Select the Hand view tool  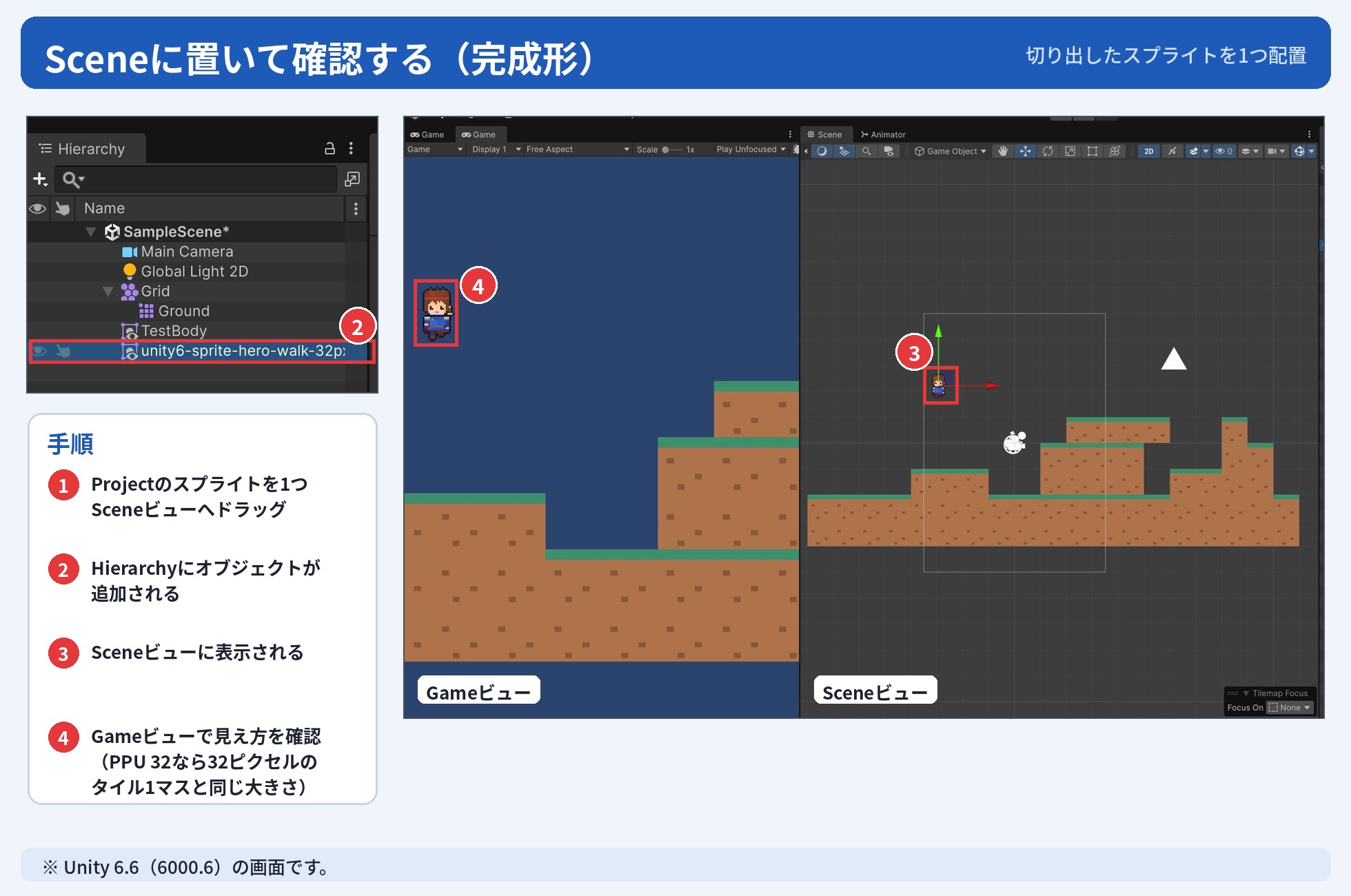[1003, 151]
